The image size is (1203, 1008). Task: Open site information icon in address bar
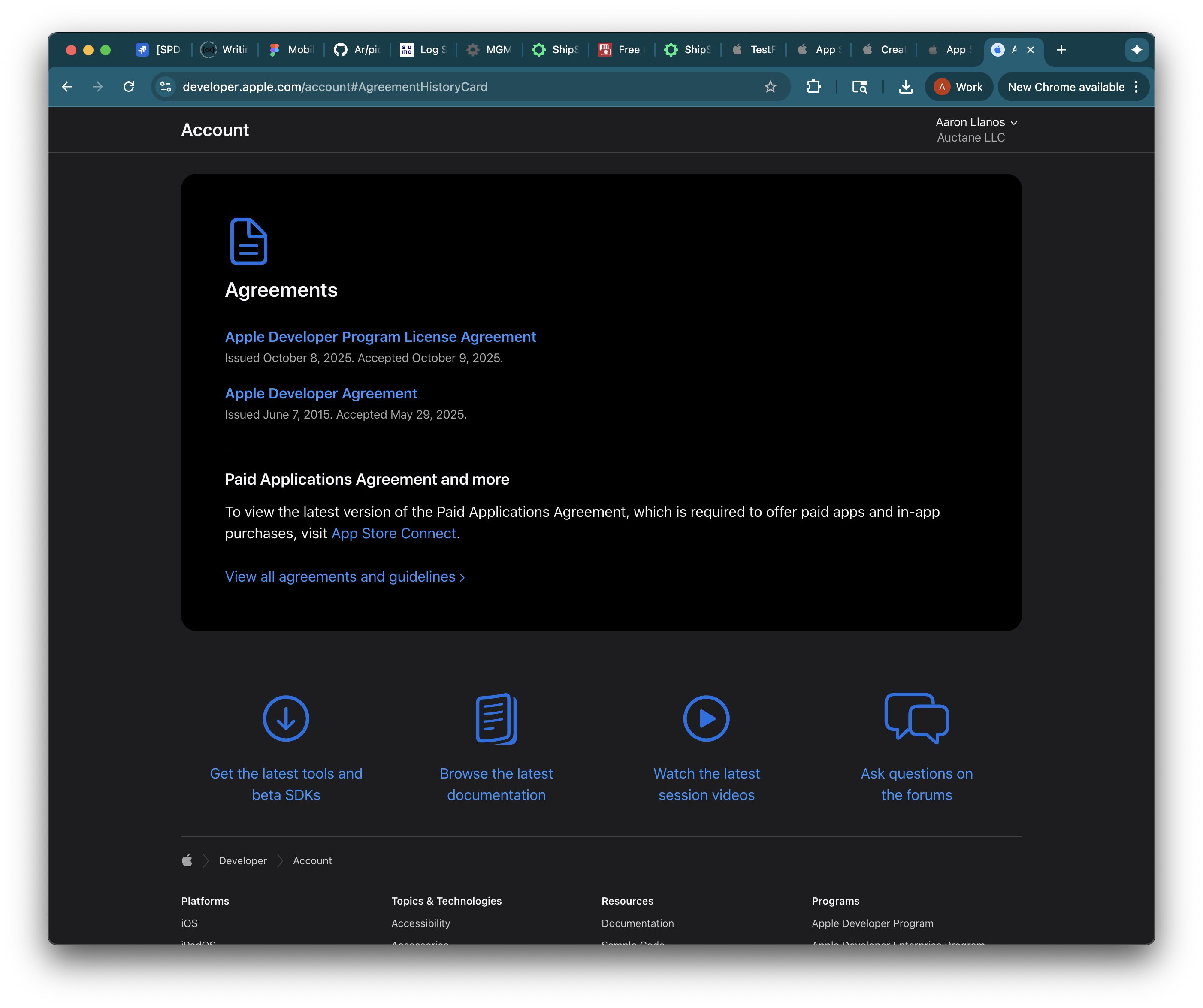(166, 87)
